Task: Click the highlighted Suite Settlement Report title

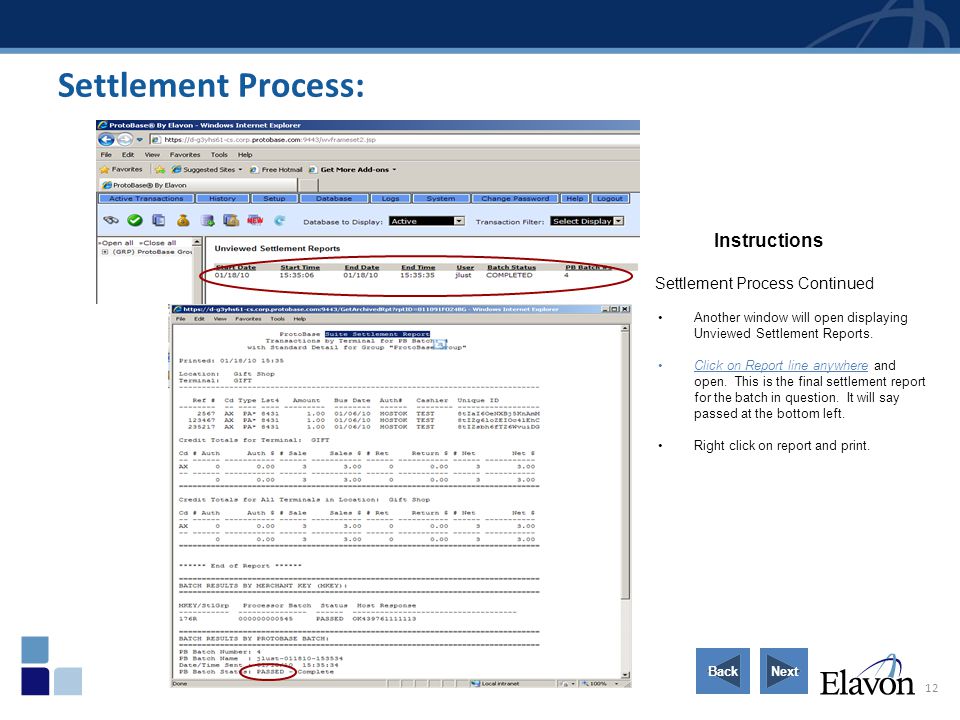Action: tap(377, 334)
